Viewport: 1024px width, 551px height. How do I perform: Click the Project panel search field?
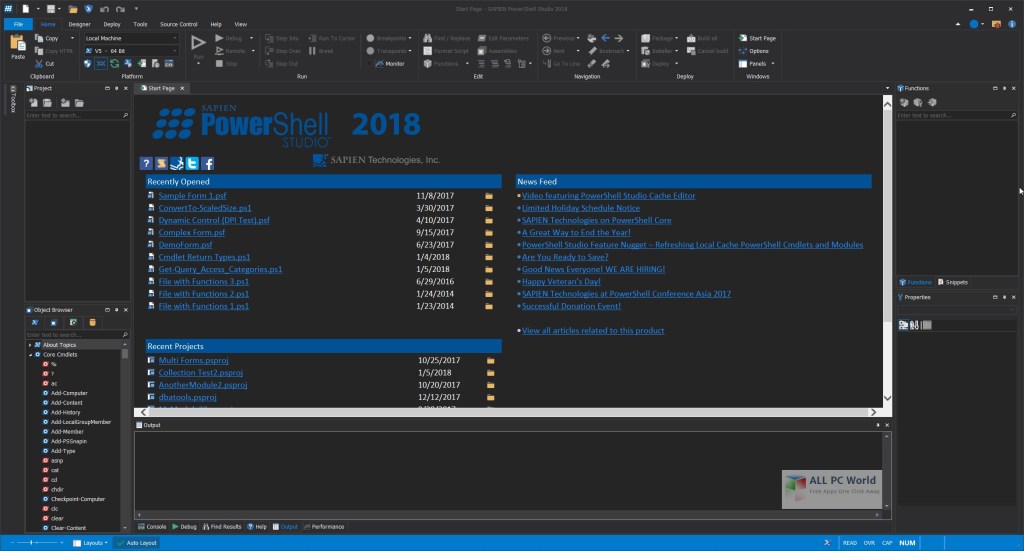[x=77, y=116]
